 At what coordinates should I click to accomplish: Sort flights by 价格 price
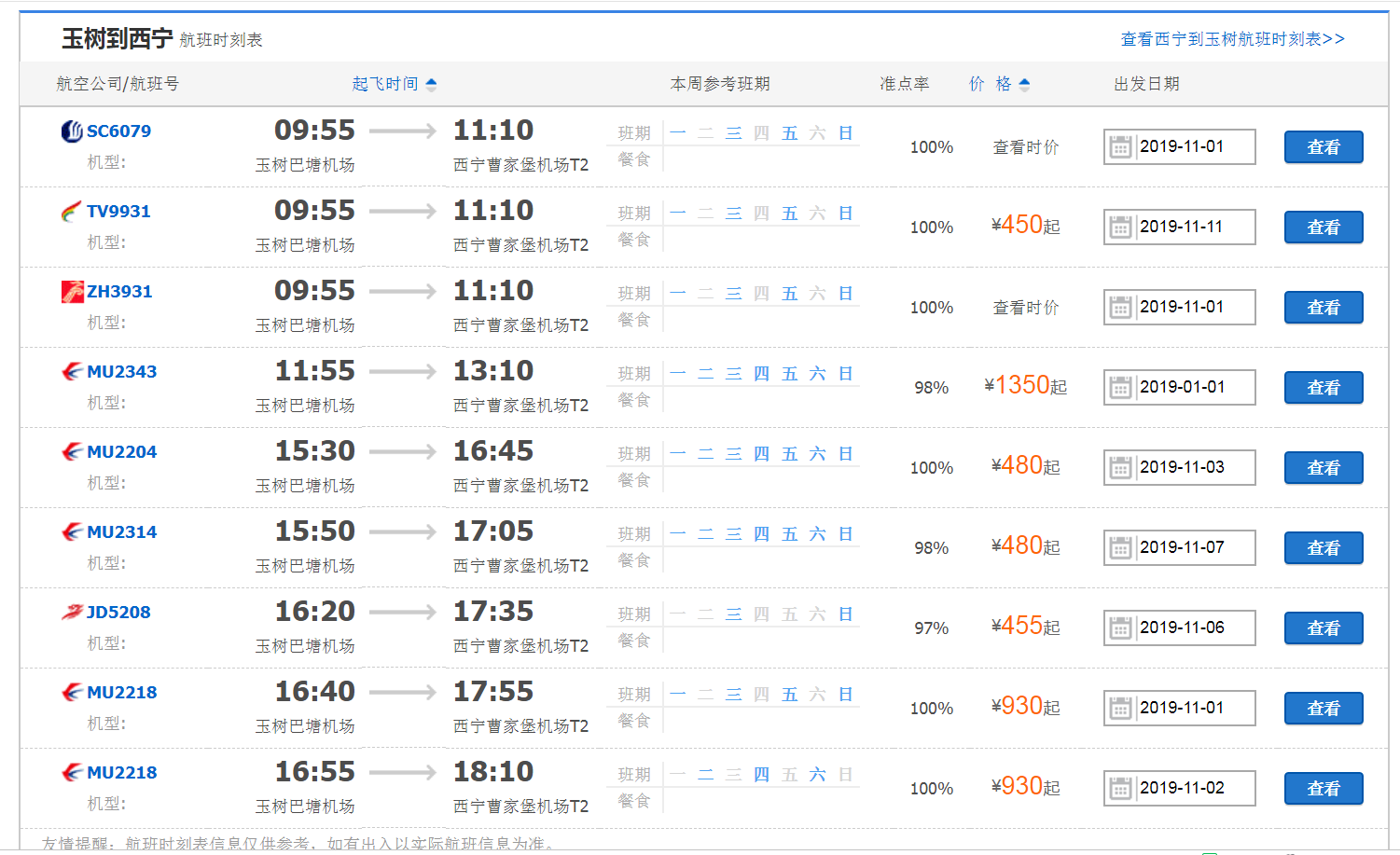tap(999, 84)
